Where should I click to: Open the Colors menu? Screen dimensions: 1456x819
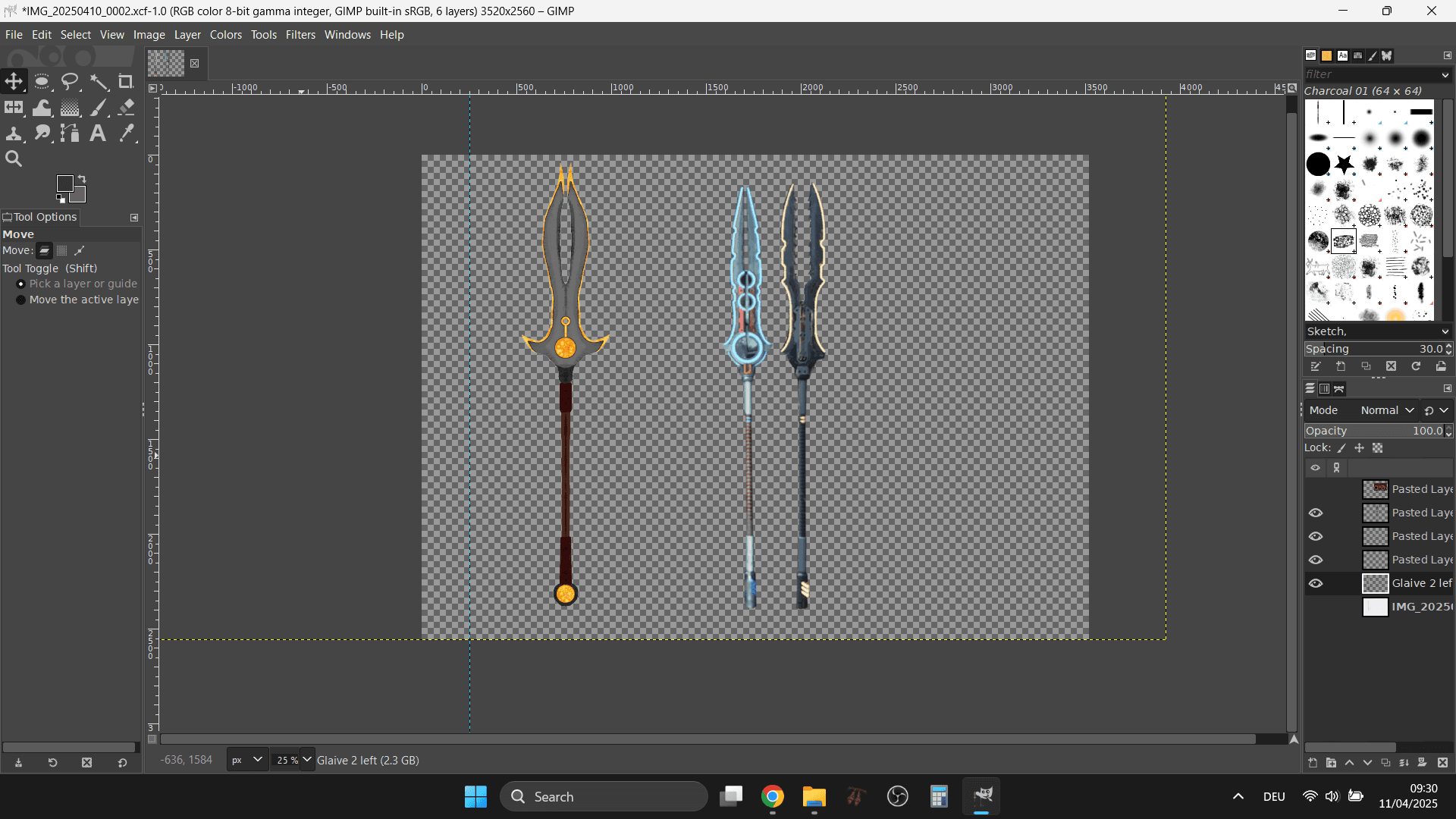[x=225, y=35]
